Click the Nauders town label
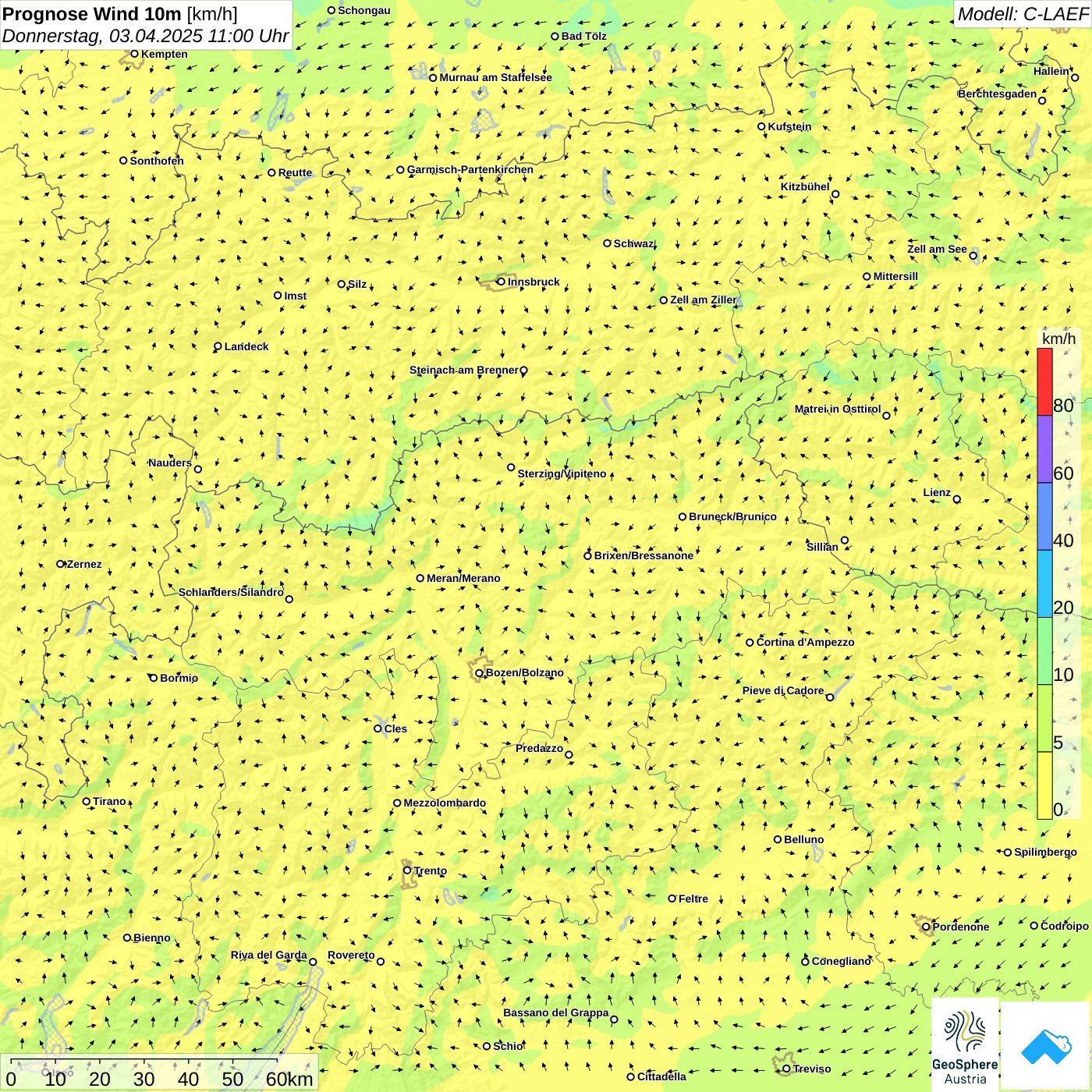 [x=170, y=463]
